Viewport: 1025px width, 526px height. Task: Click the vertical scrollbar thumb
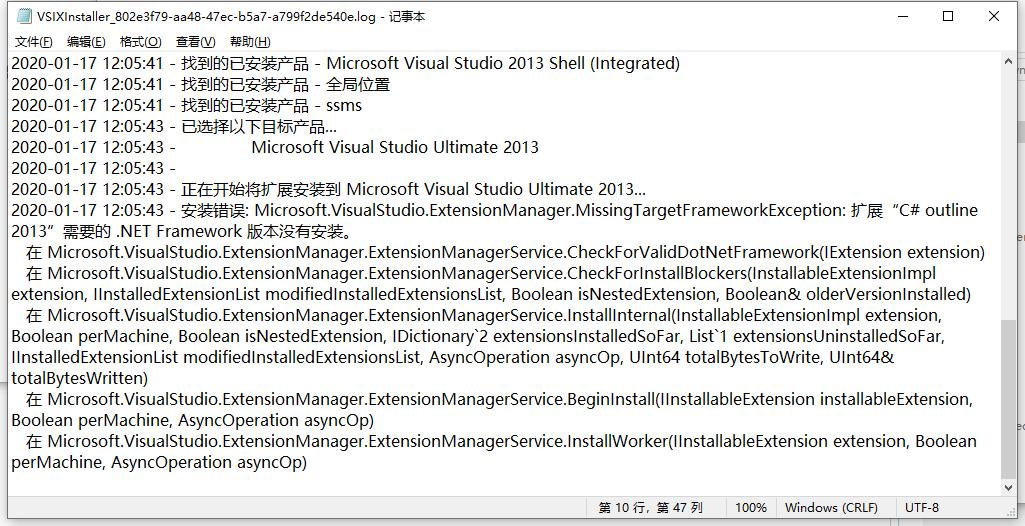coord(1008,399)
